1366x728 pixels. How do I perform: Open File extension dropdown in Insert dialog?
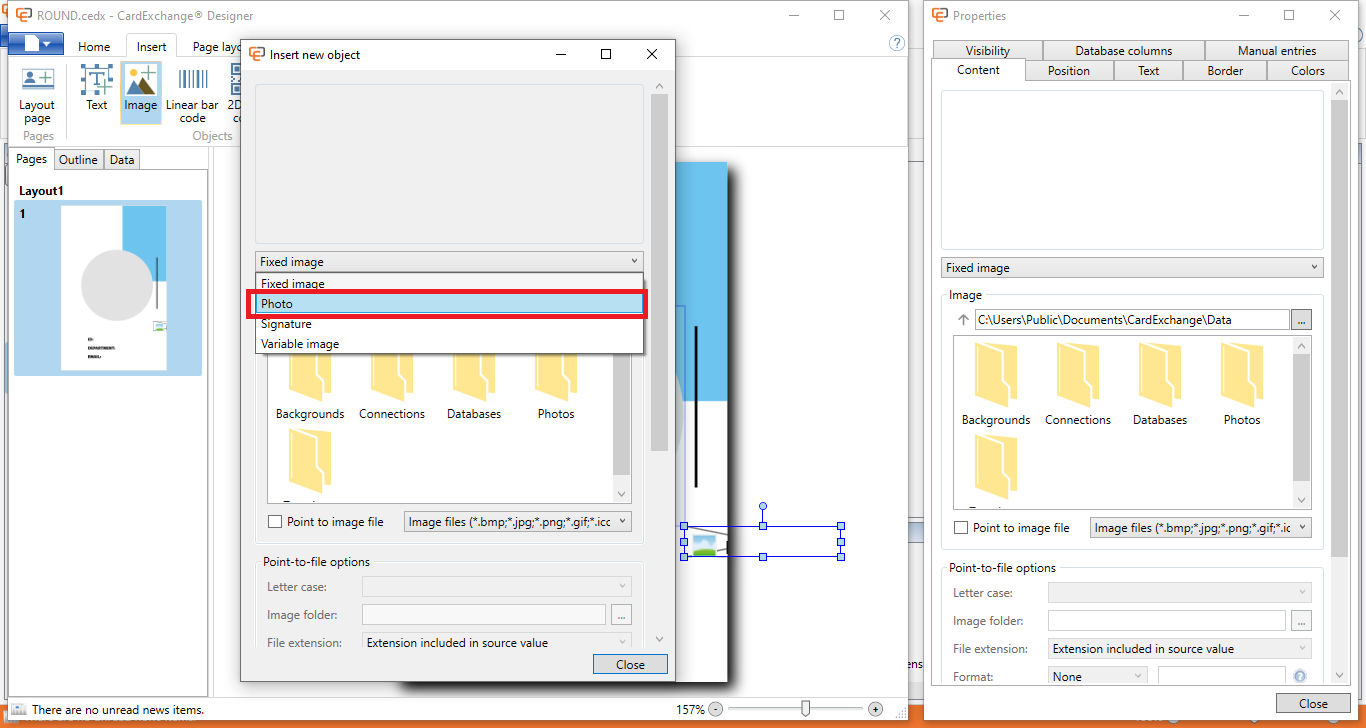pos(497,643)
